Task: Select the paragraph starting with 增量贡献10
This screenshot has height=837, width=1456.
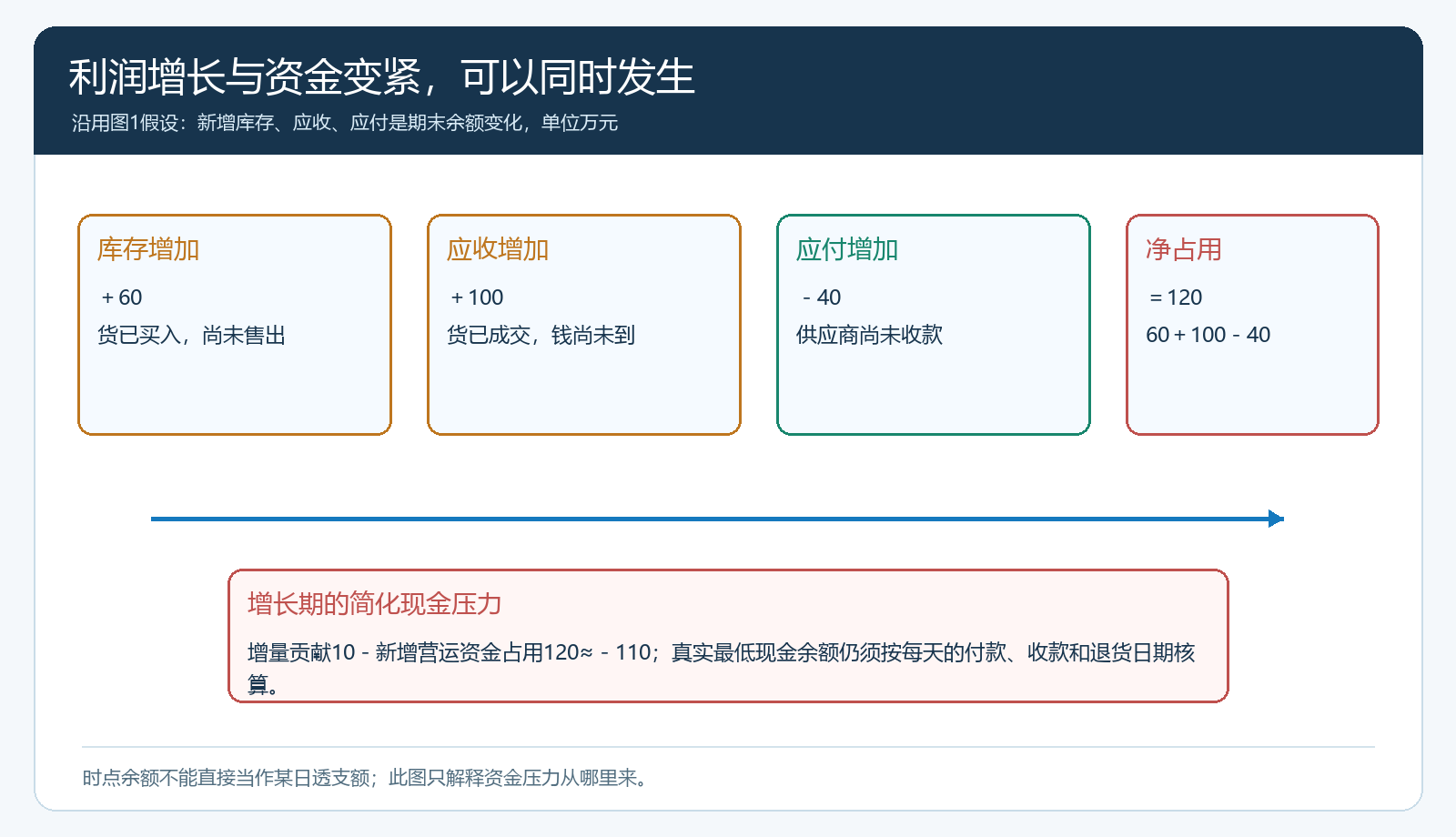Action: [721, 668]
